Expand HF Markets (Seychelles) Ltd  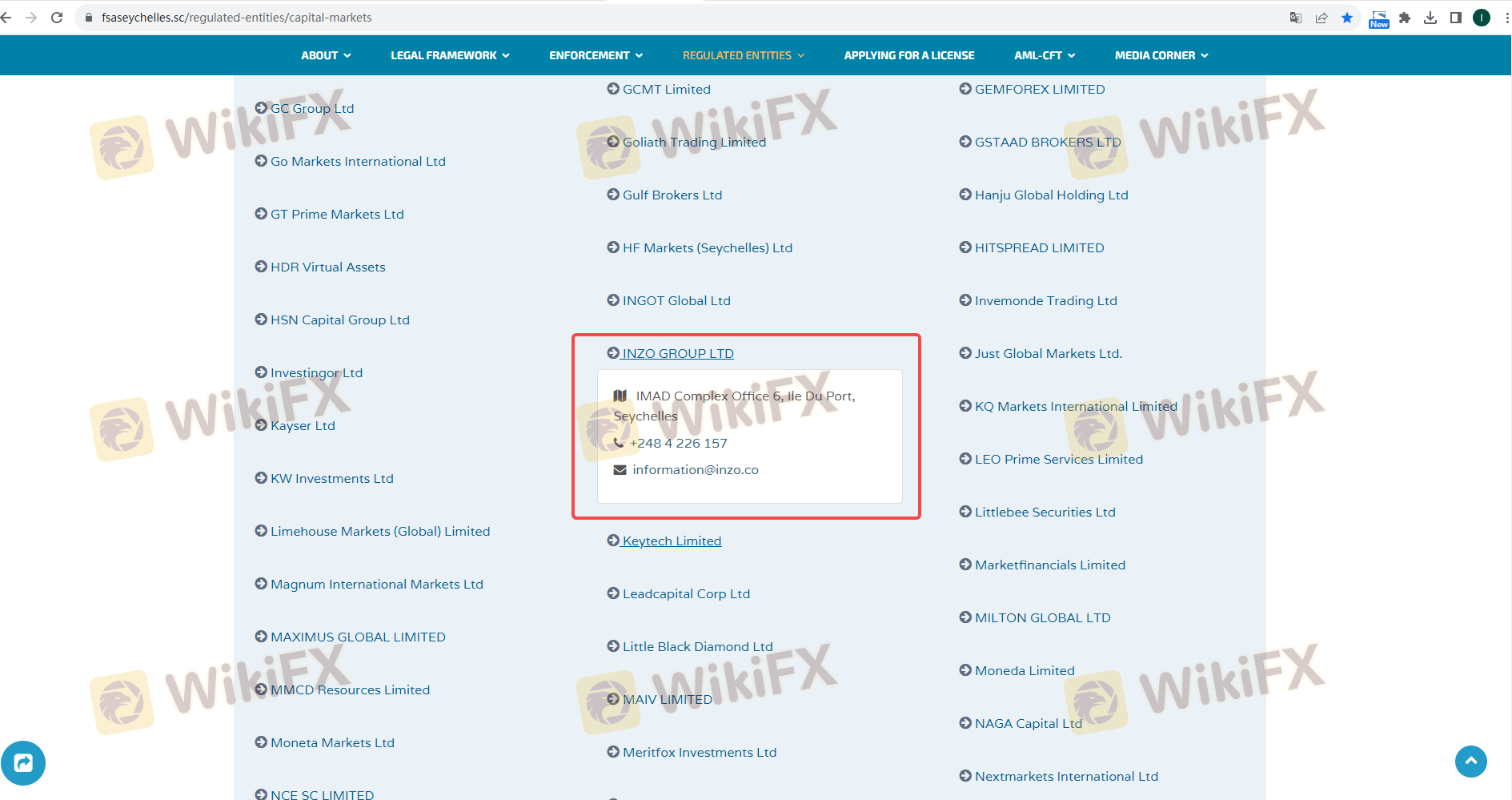(x=708, y=247)
